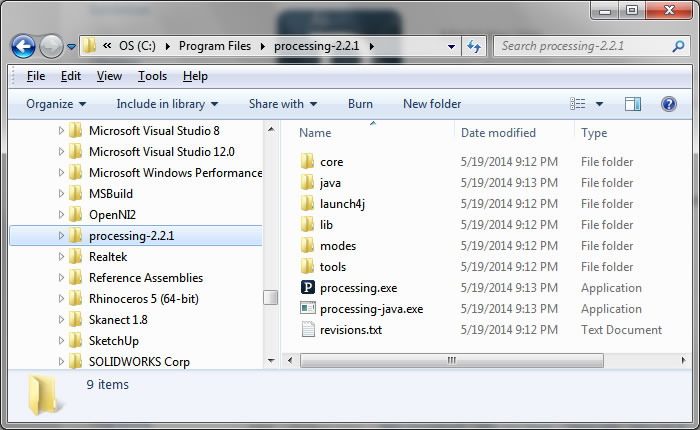The width and height of the screenshot is (700, 430).
Task: Click the Burn button
Action: 360,104
